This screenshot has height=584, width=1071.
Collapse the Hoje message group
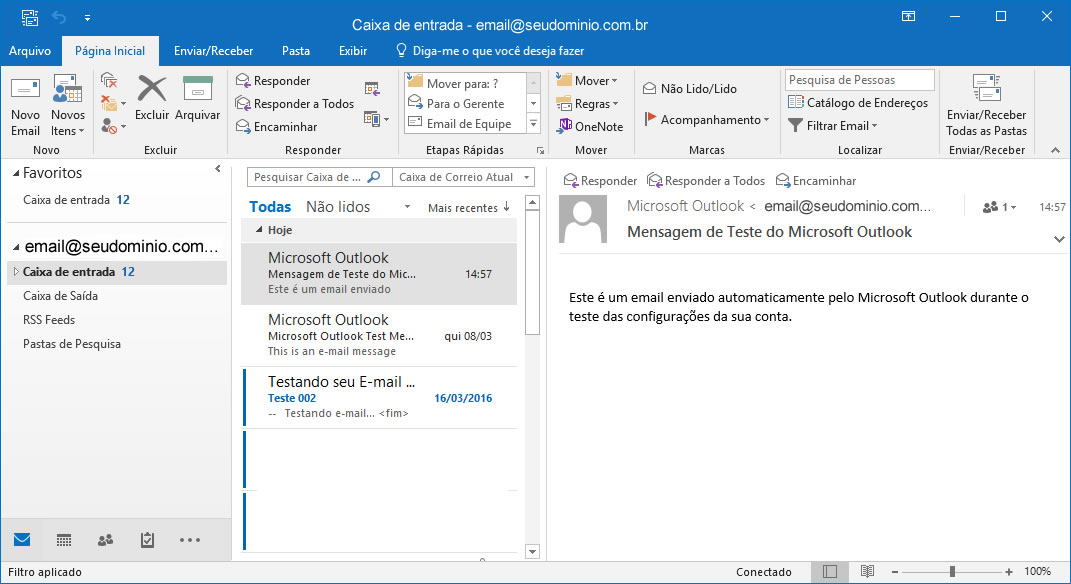259,230
